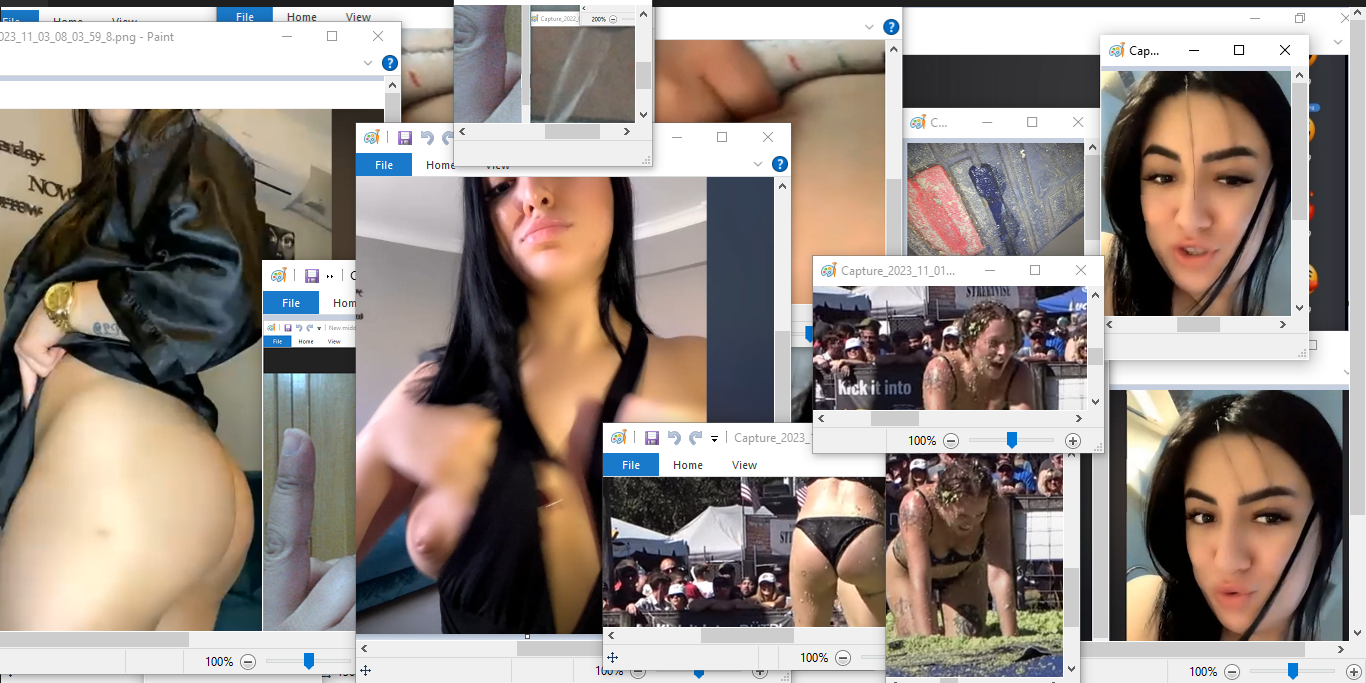Screen dimensions: 1366x683
Task: Collapse the ribbon in the center Paint window
Action: (x=758, y=165)
